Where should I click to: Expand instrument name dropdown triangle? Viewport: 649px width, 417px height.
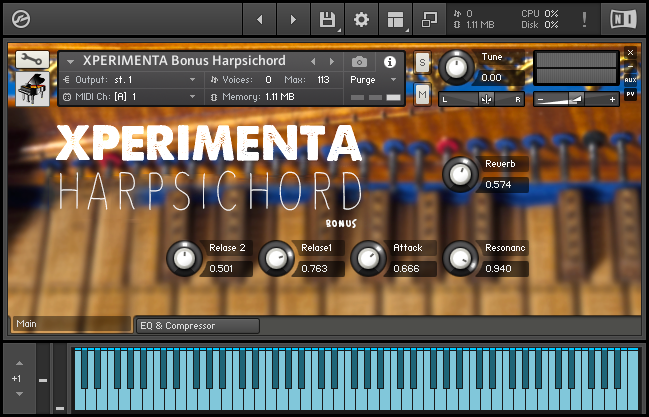pyautogui.click(x=70, y=62)
